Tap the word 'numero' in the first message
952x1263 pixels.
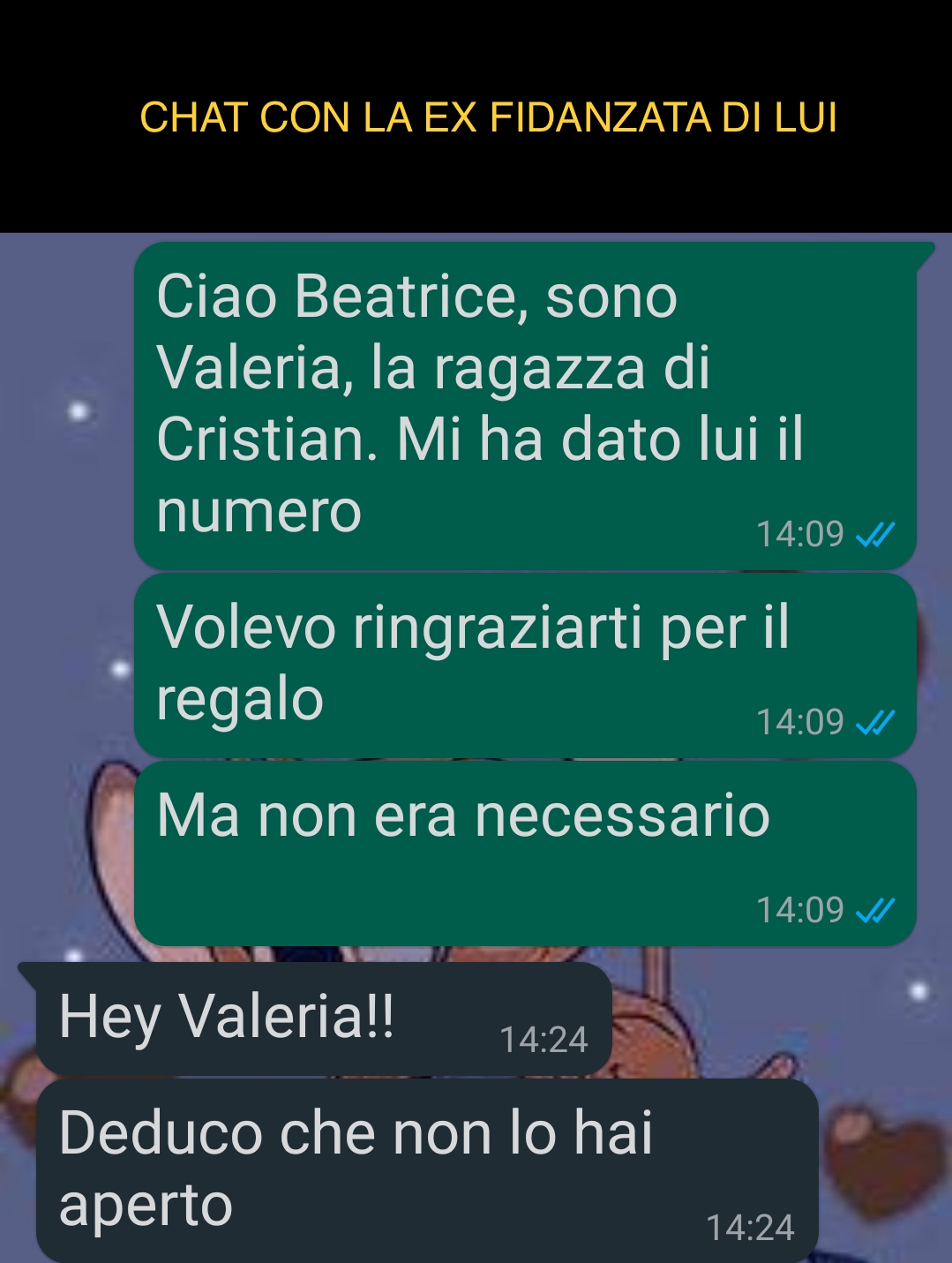[x=259, y=512]
